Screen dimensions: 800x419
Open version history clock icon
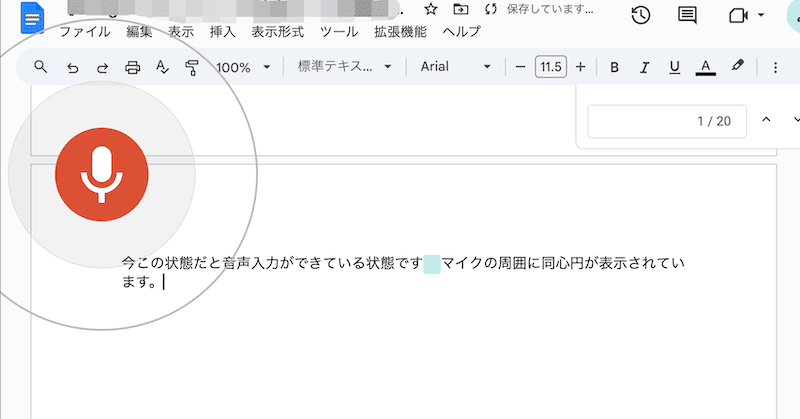pyautogui.click(x=640, y=15)
